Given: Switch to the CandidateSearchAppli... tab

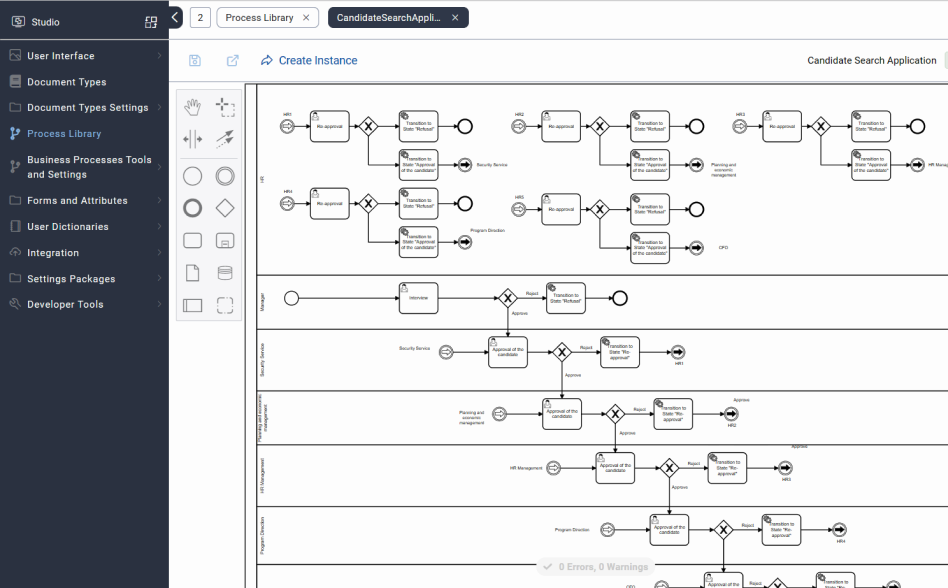Looking at the screenshot, I should pos(389,18).
